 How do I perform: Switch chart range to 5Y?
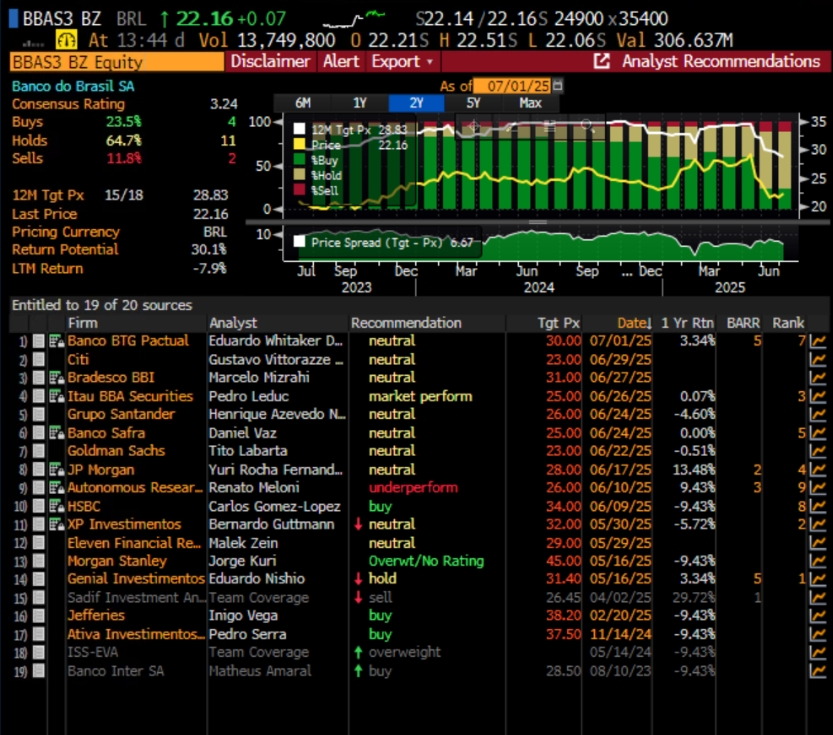coord(473,103)
